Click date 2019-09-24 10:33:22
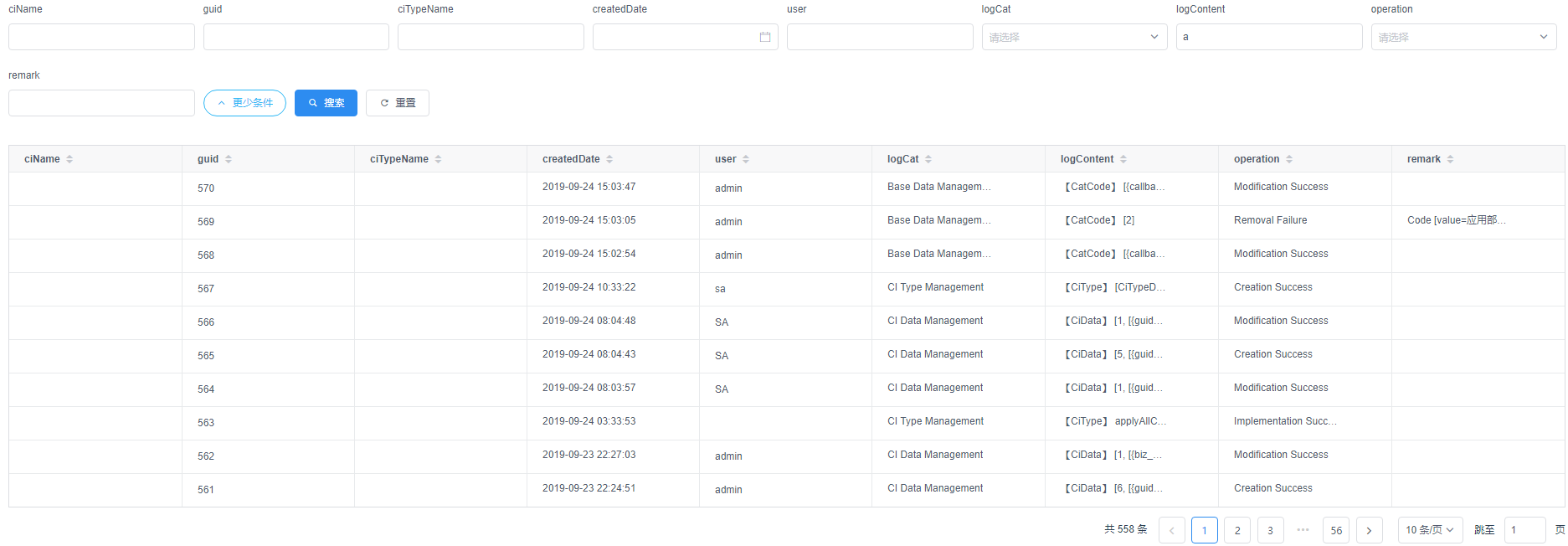The width and height of the screenshot is (1568, 546). click(x=589, y=287)
